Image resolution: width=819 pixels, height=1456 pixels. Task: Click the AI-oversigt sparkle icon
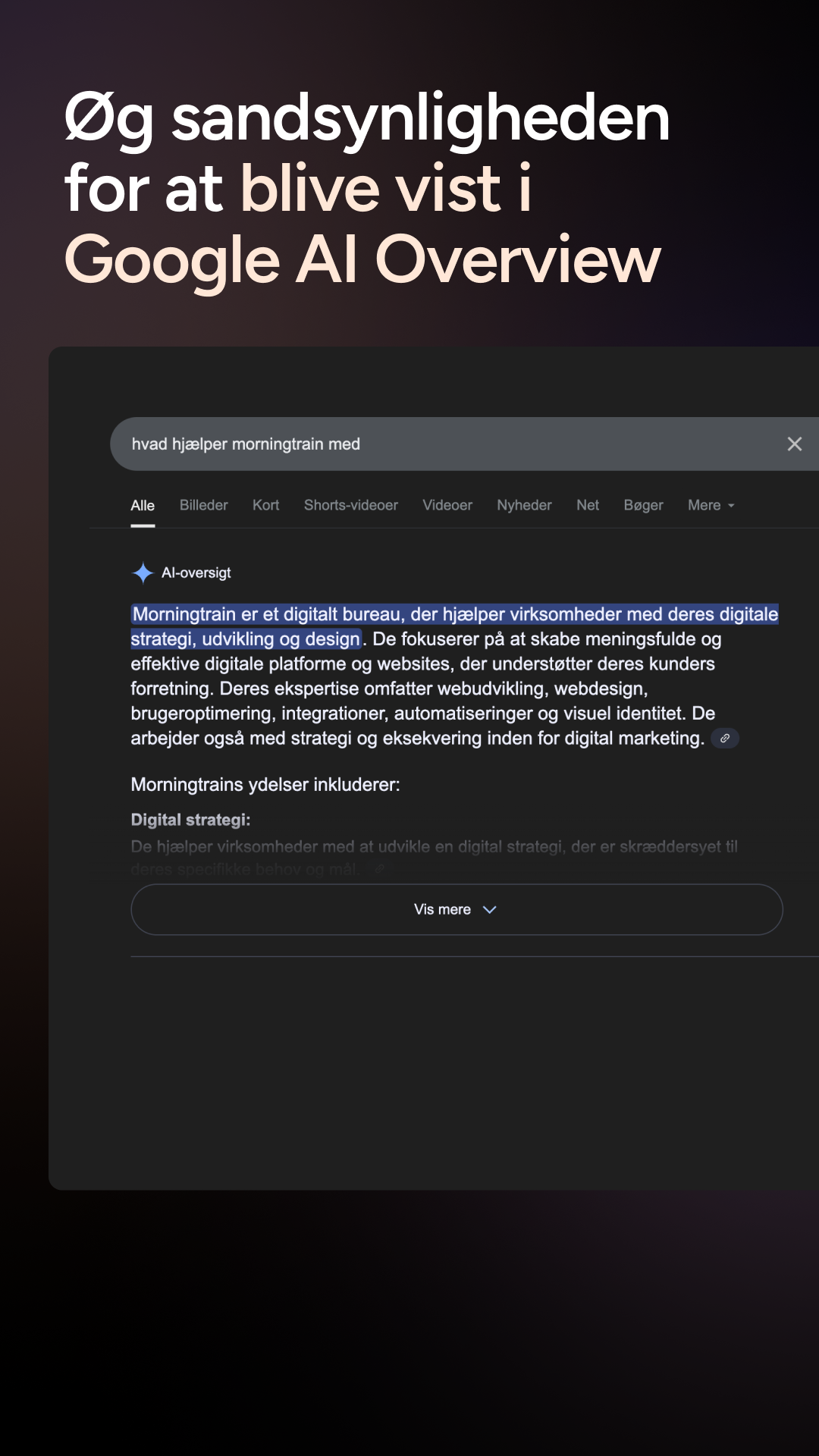click(x=143, y=573)
